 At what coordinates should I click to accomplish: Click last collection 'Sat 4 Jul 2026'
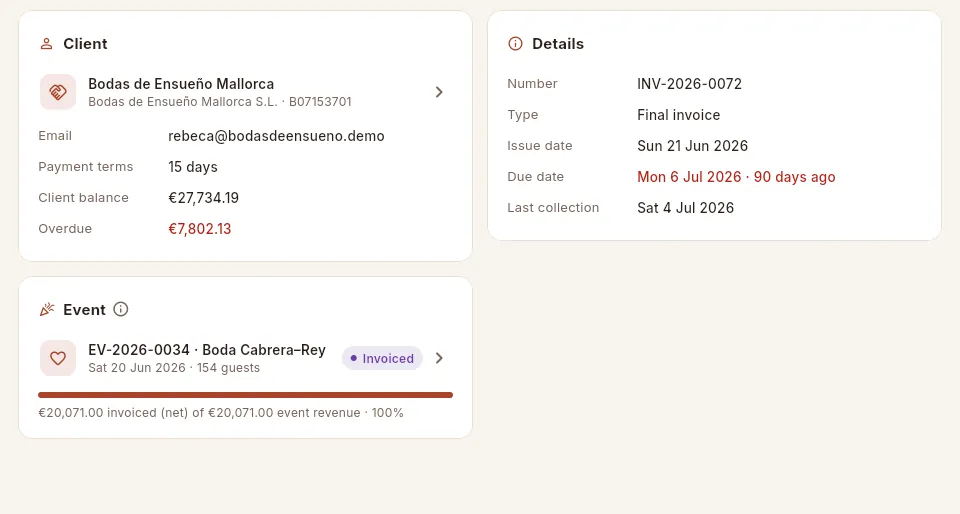tap(685, 208)
